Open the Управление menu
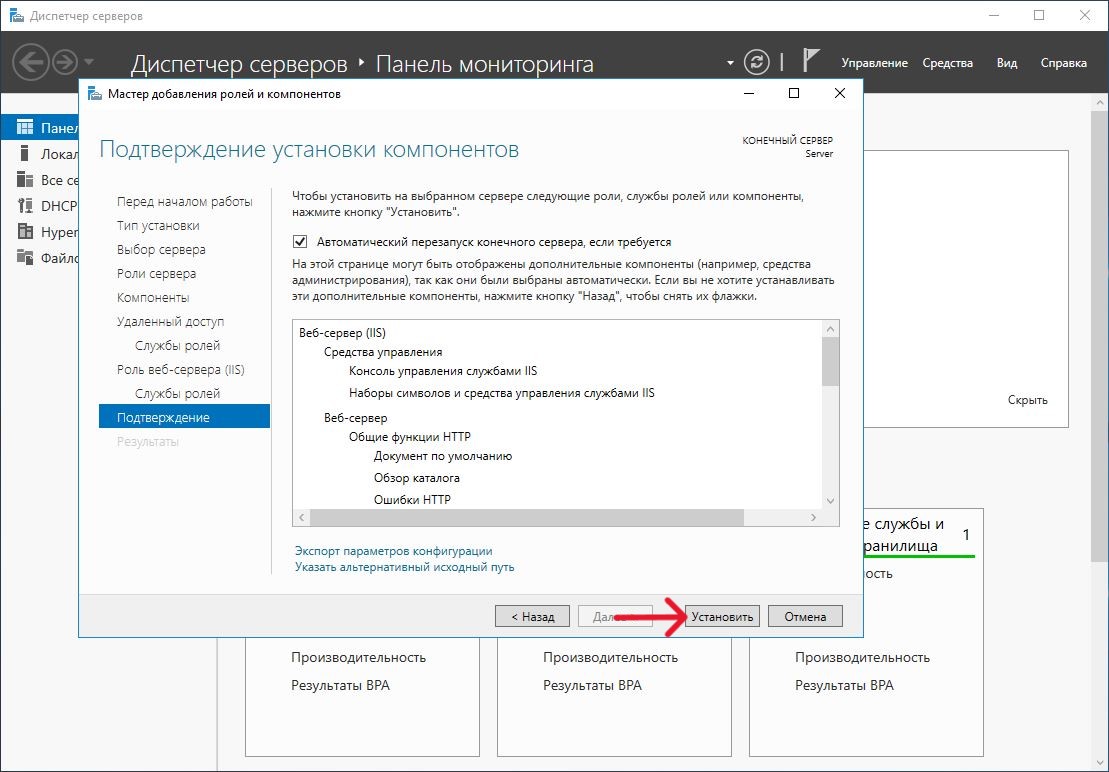 pos(874,63)
